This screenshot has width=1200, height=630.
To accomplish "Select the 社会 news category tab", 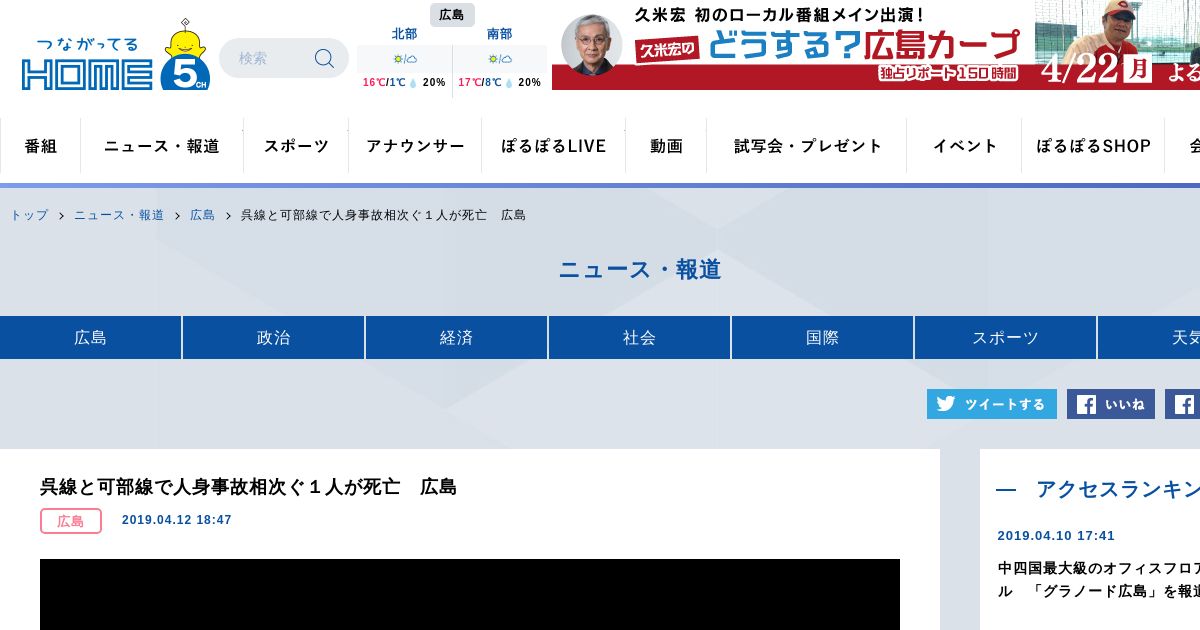I will pyautogui.click(x=640, y=337).
